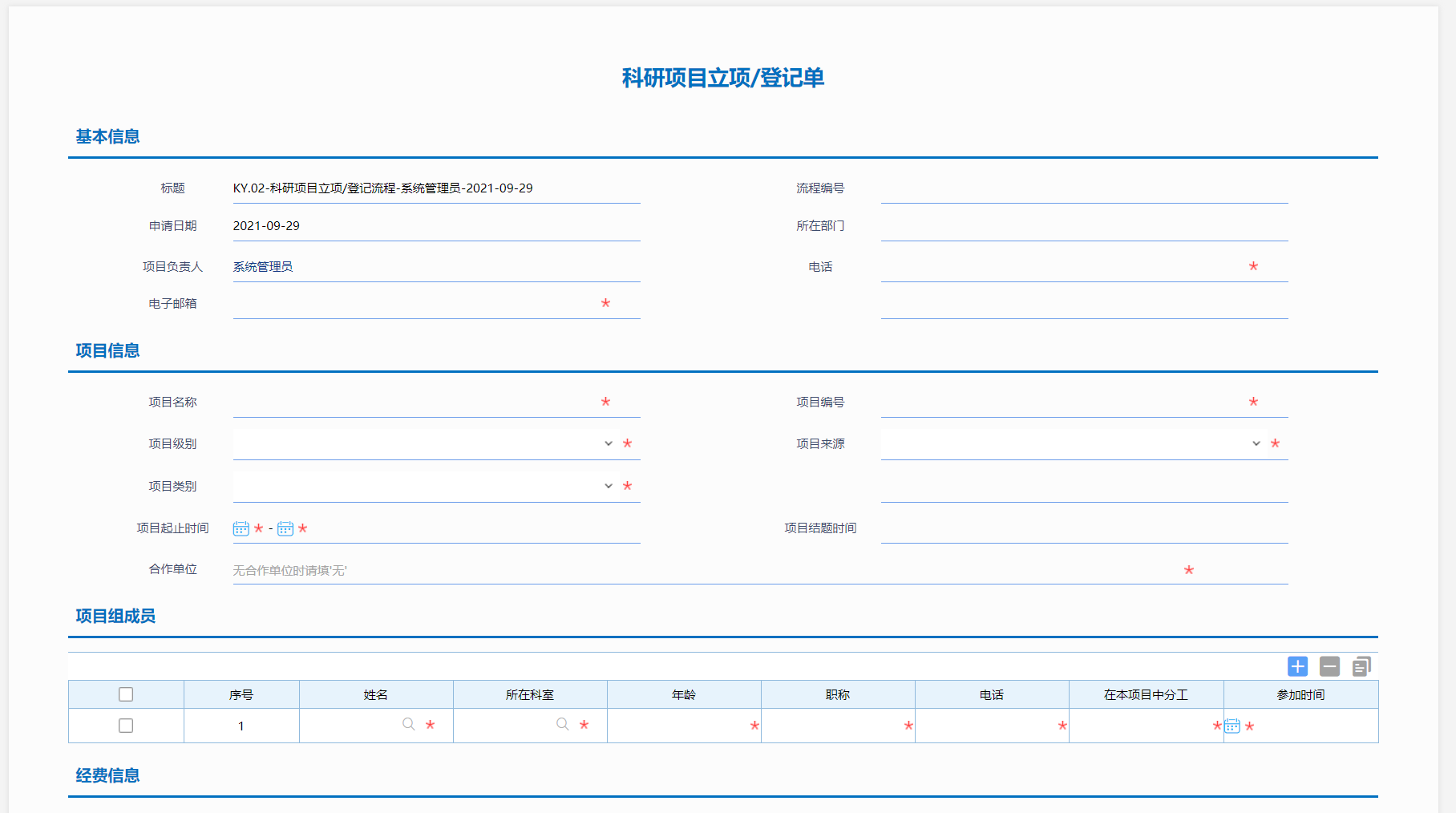Viewport: 1456px width, 813px height.
Task: Expand the 项目来源 dropdown
Action: pos(1256,443)
